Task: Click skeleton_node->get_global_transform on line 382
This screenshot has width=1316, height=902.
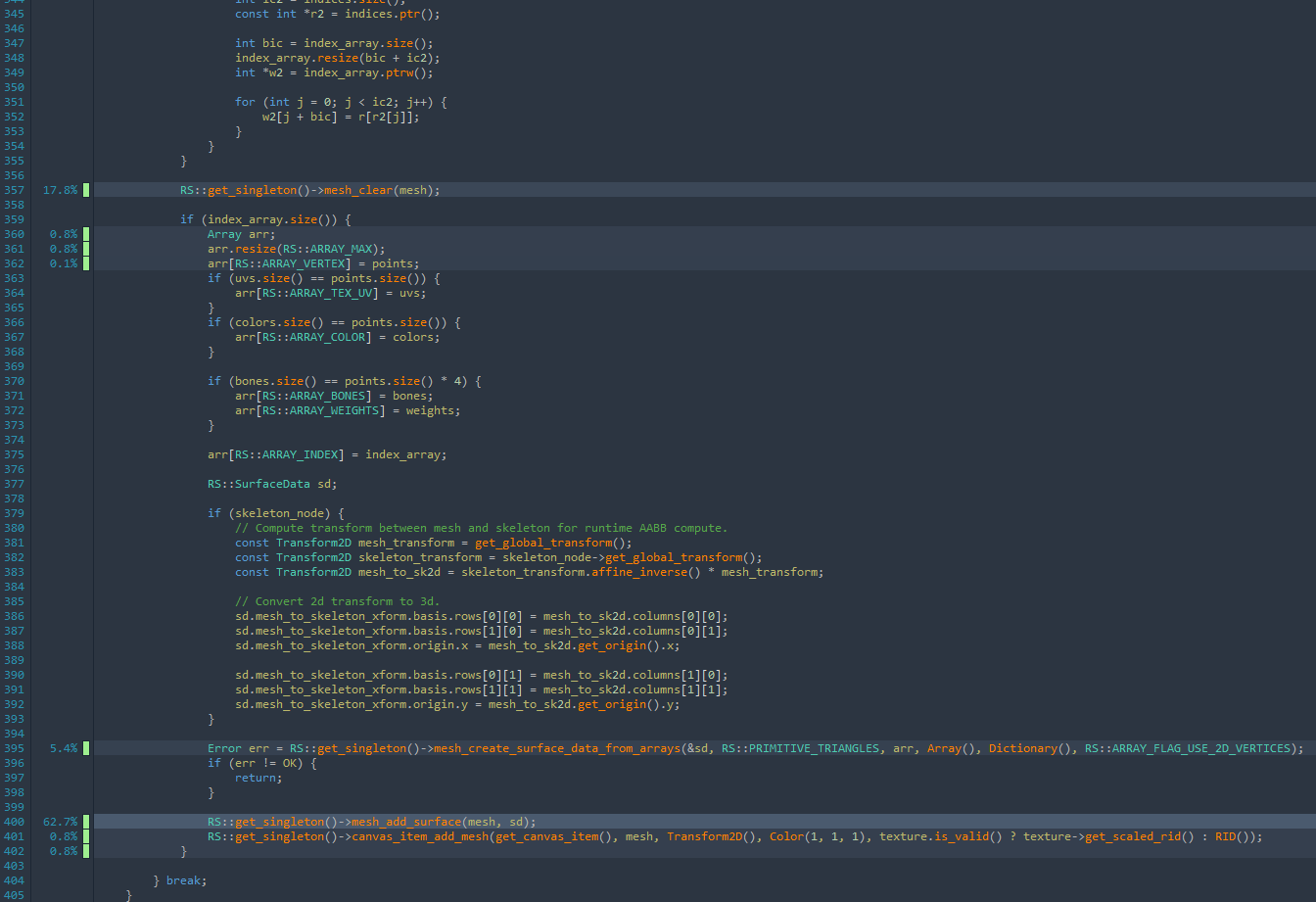Action: tap(622, 557)
